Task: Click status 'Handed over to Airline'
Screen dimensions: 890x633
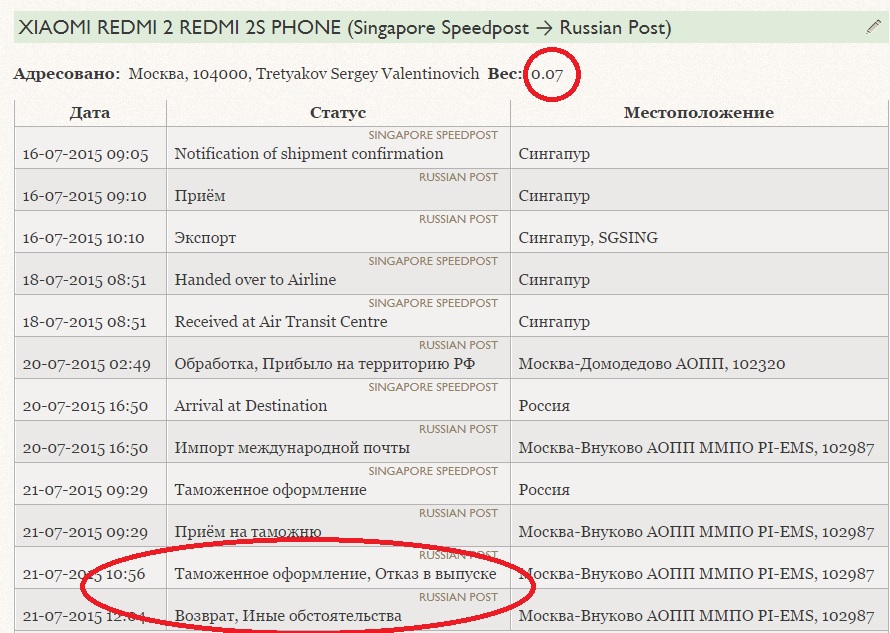Action: click(255, 279)
